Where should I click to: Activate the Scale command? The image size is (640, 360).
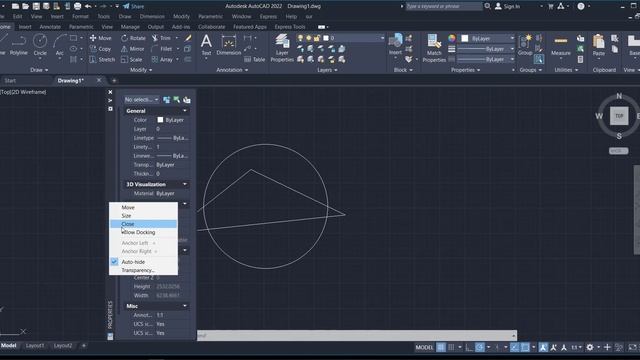tap(132, 59)
